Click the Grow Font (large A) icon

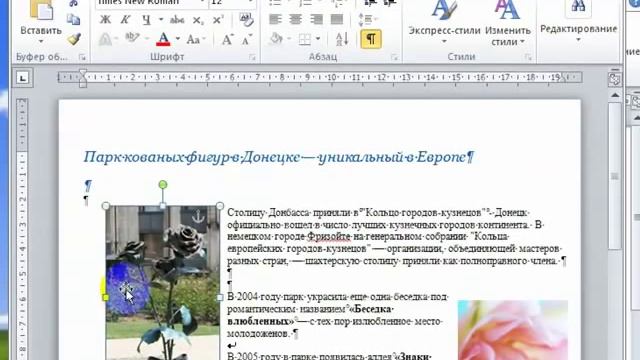227,40
